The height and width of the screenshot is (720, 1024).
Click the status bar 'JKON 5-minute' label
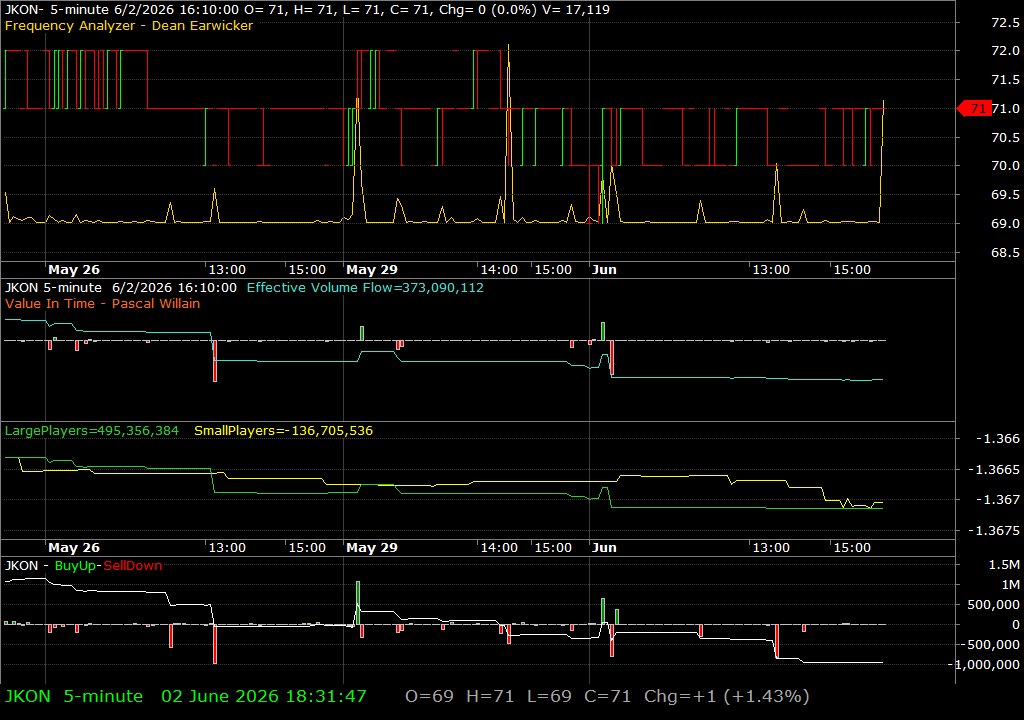point(74,696)
